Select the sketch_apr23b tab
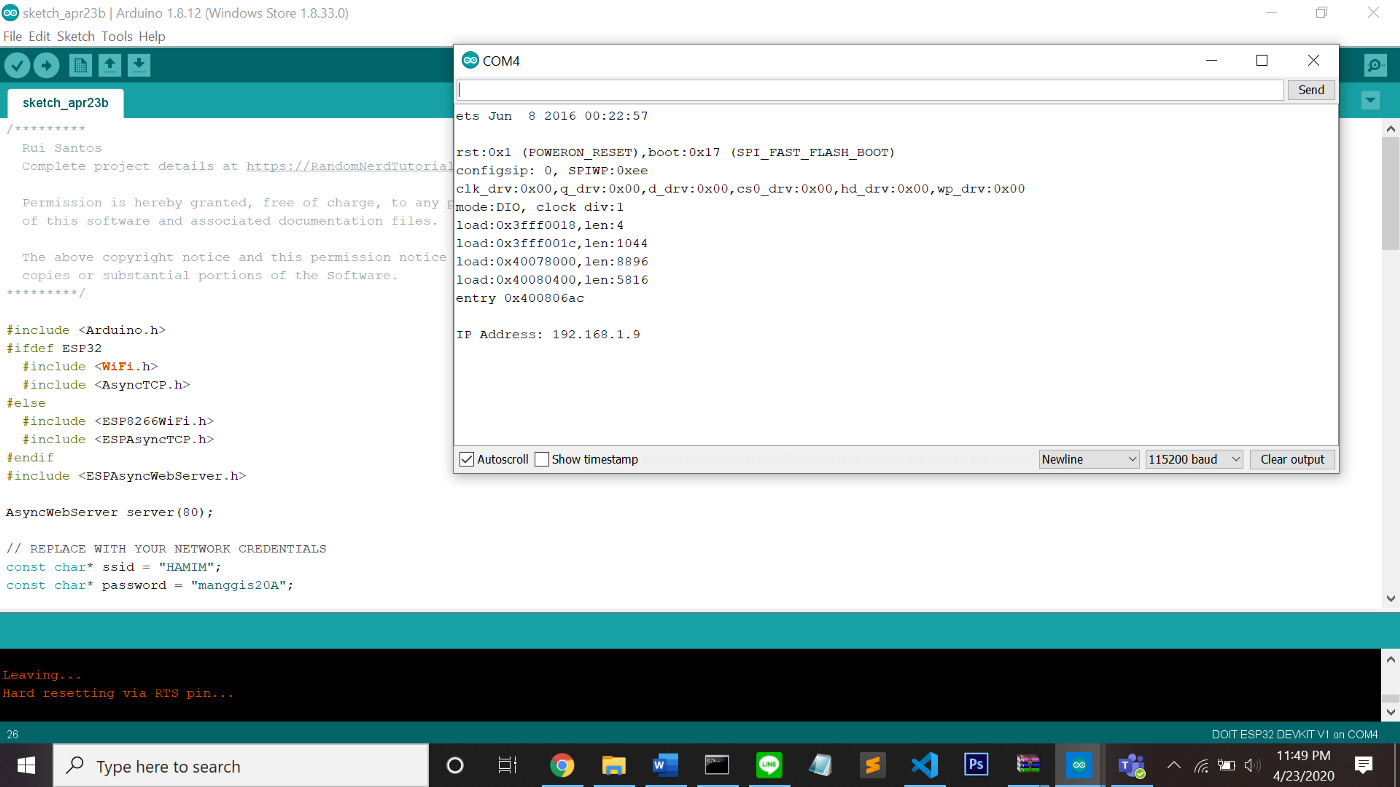1400x787 pixels. coord(65,102)
